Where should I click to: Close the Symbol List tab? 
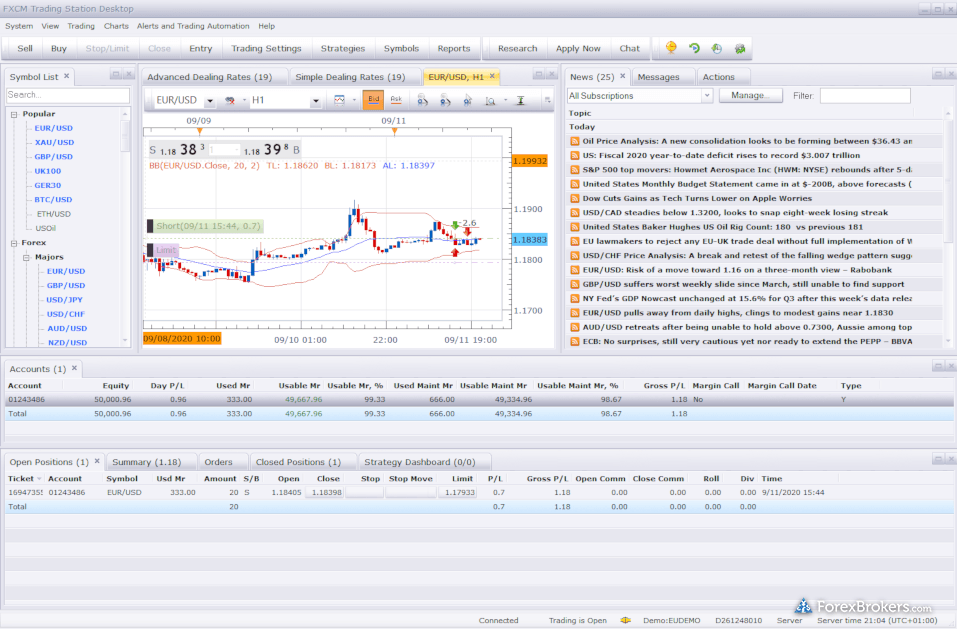[x=67, y=76]
